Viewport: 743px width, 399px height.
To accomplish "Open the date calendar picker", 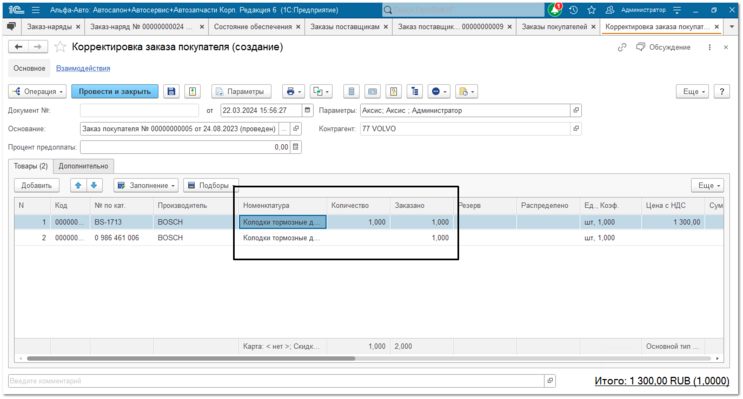I will pos(308,110).
